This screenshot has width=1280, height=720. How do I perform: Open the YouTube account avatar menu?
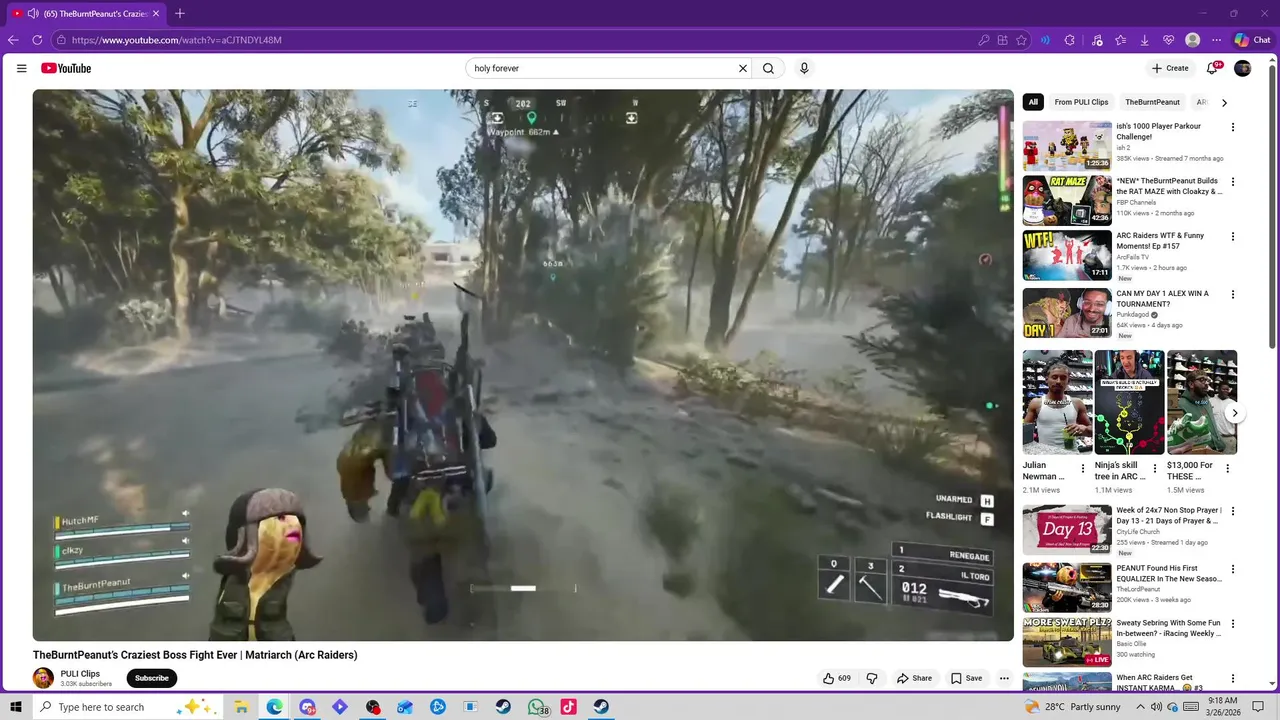pos(1243,68)
